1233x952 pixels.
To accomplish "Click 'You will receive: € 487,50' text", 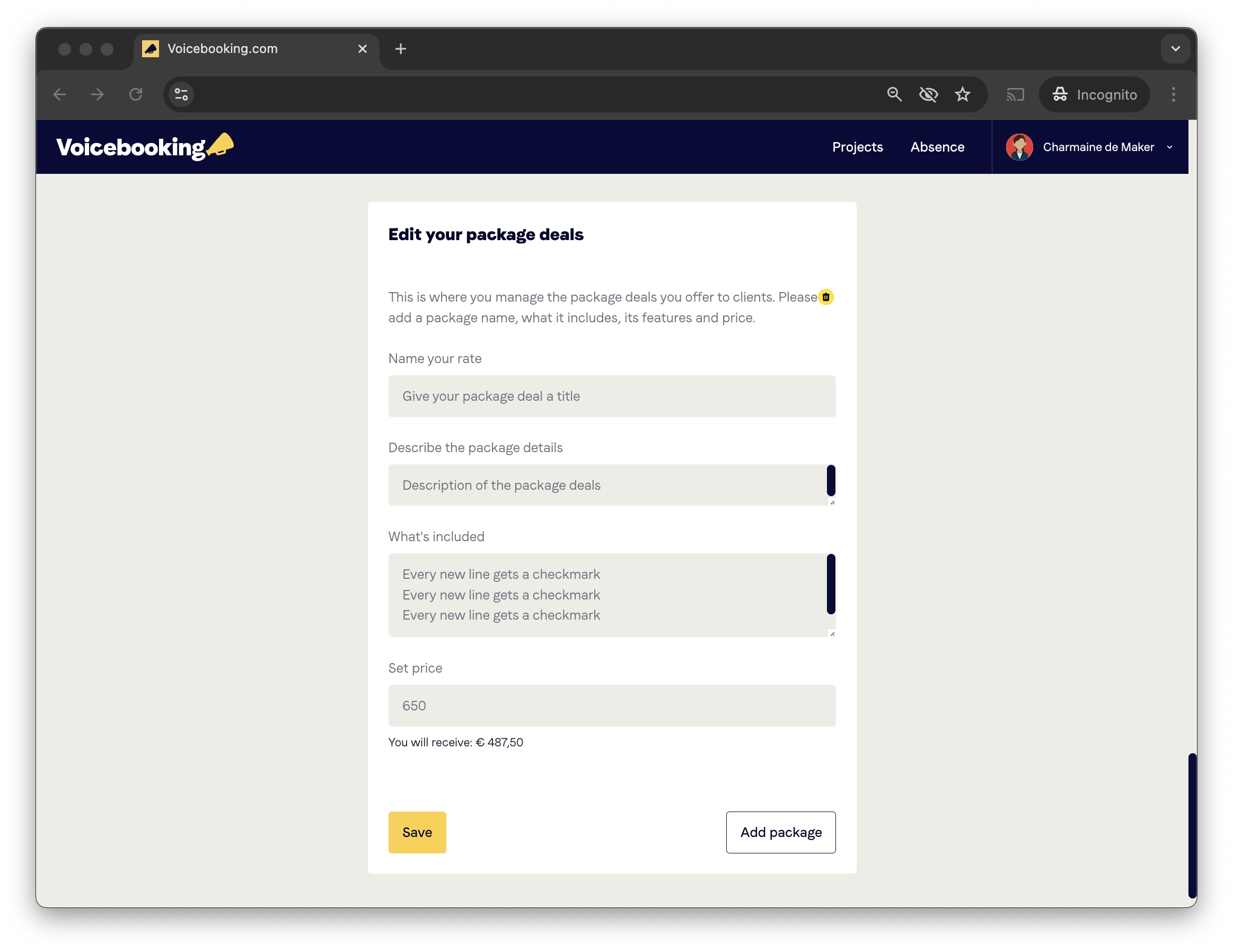I will tap(455, 742).
